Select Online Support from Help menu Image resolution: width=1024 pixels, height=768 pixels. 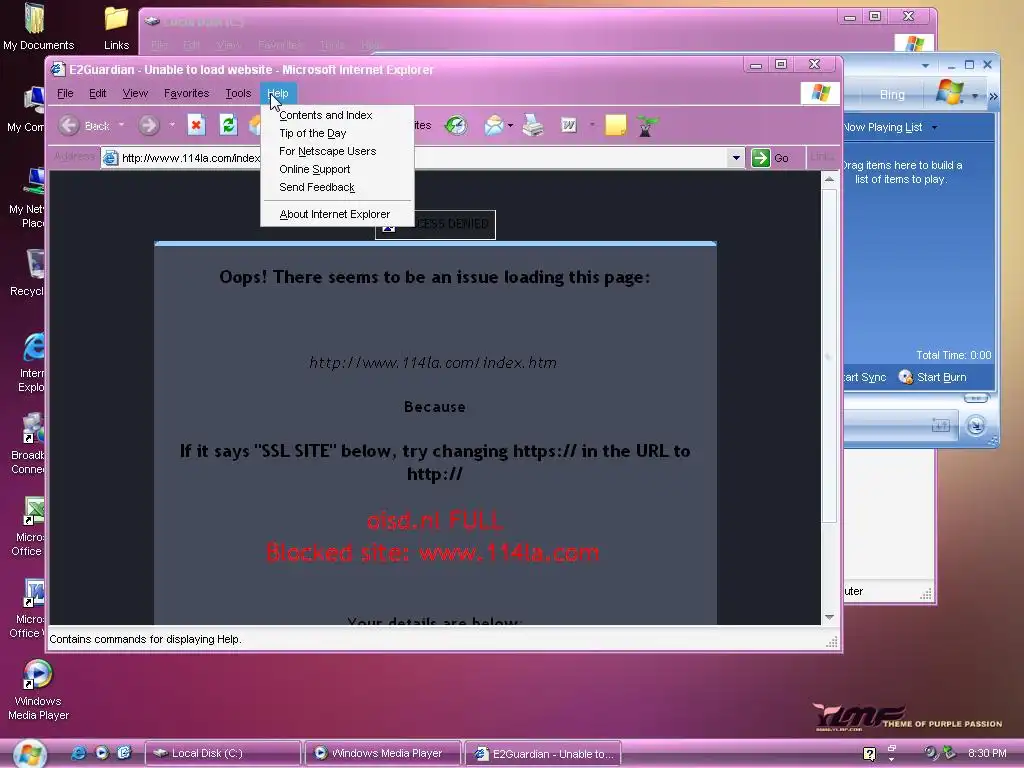[337, 169]
